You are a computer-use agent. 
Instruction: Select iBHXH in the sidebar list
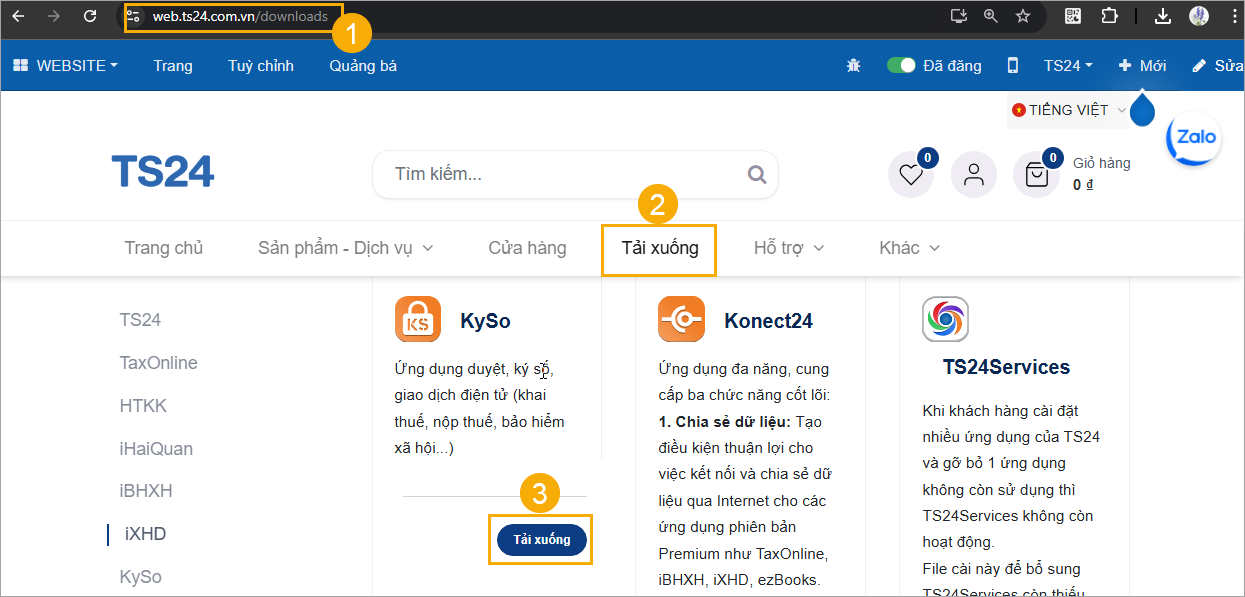146,491
